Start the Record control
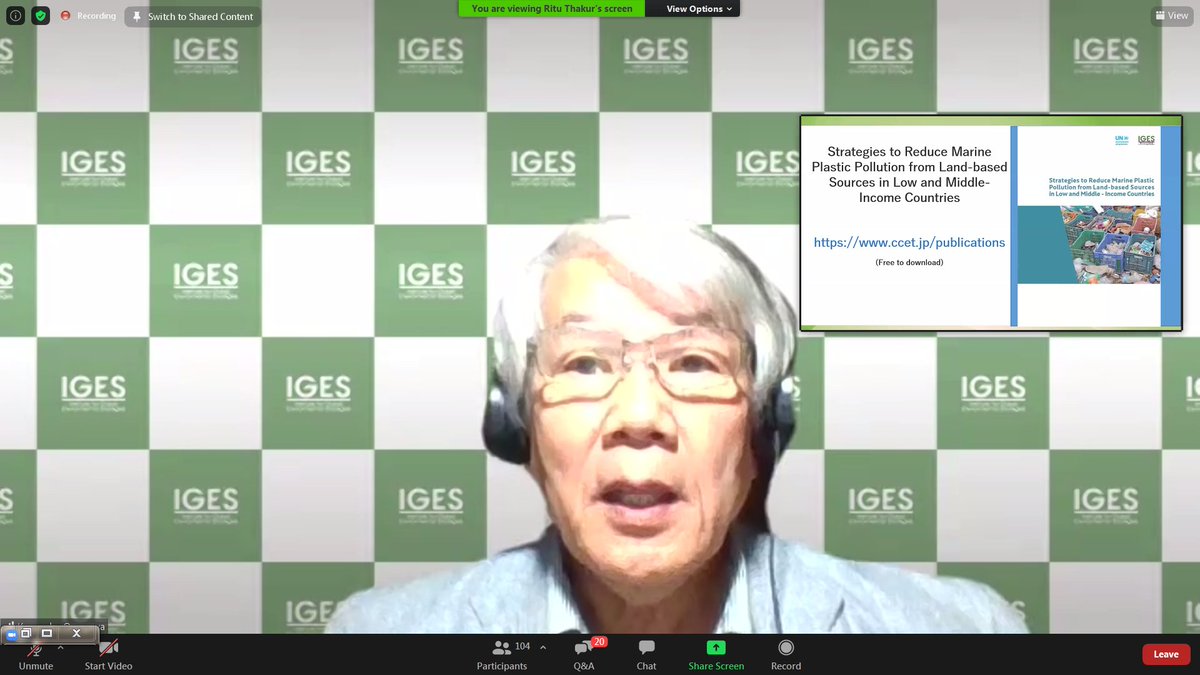 [786, 656]
